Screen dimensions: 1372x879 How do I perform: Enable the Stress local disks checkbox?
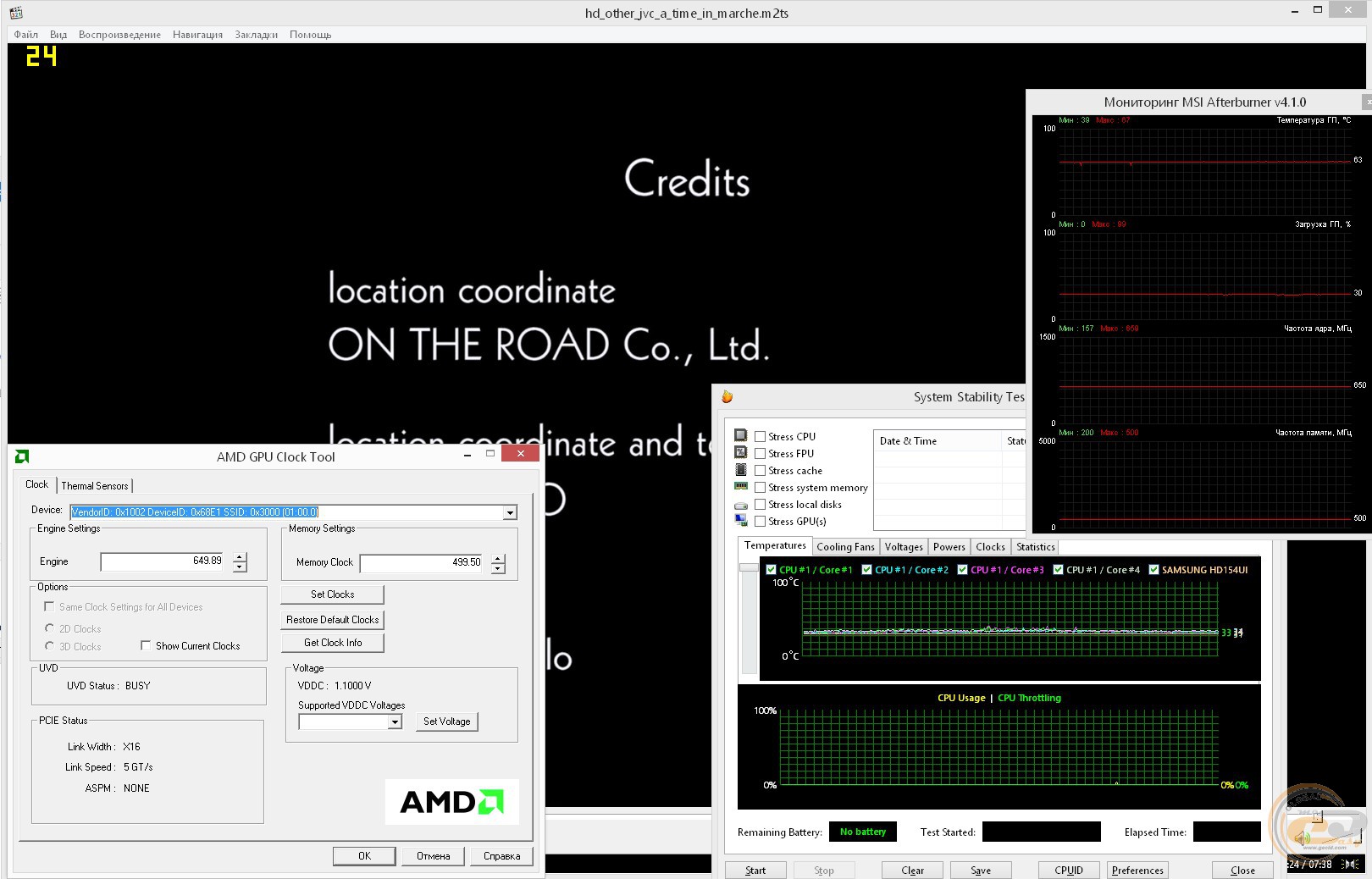pos(761,505)
